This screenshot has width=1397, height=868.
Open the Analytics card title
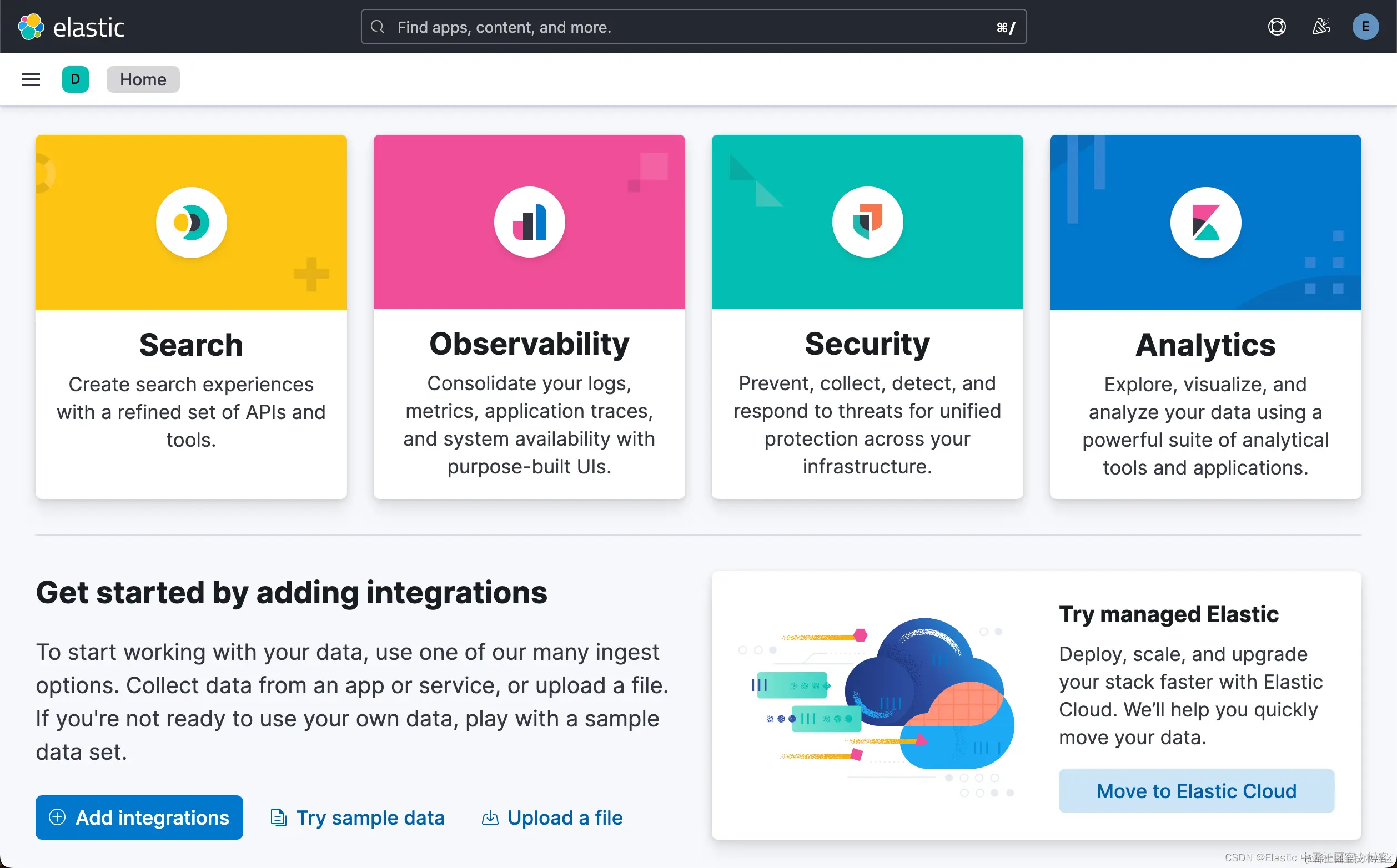1205,345
